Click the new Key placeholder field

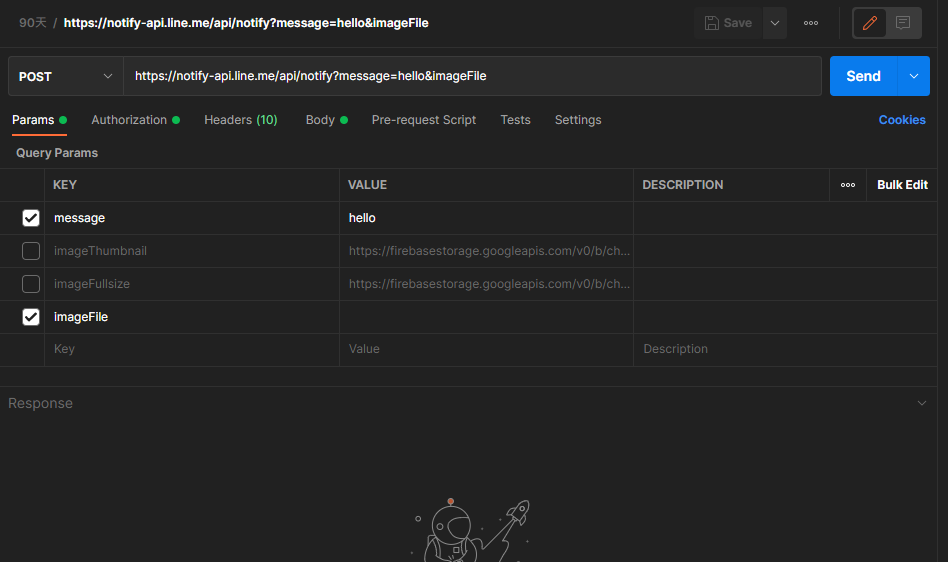192,349
